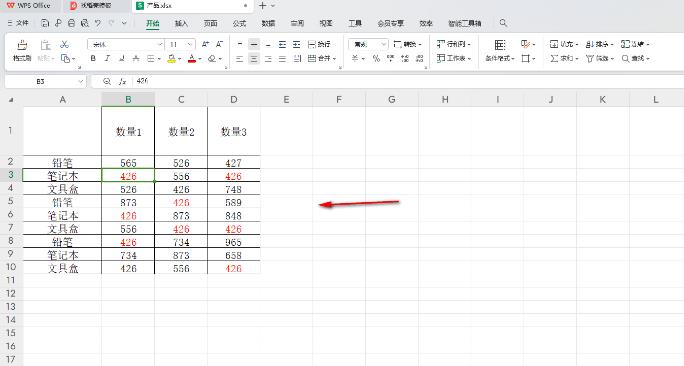Viewport: 684px width, 366px height.
Task: Expand the Name Box B3 dropdown
Action: (80, 82)
